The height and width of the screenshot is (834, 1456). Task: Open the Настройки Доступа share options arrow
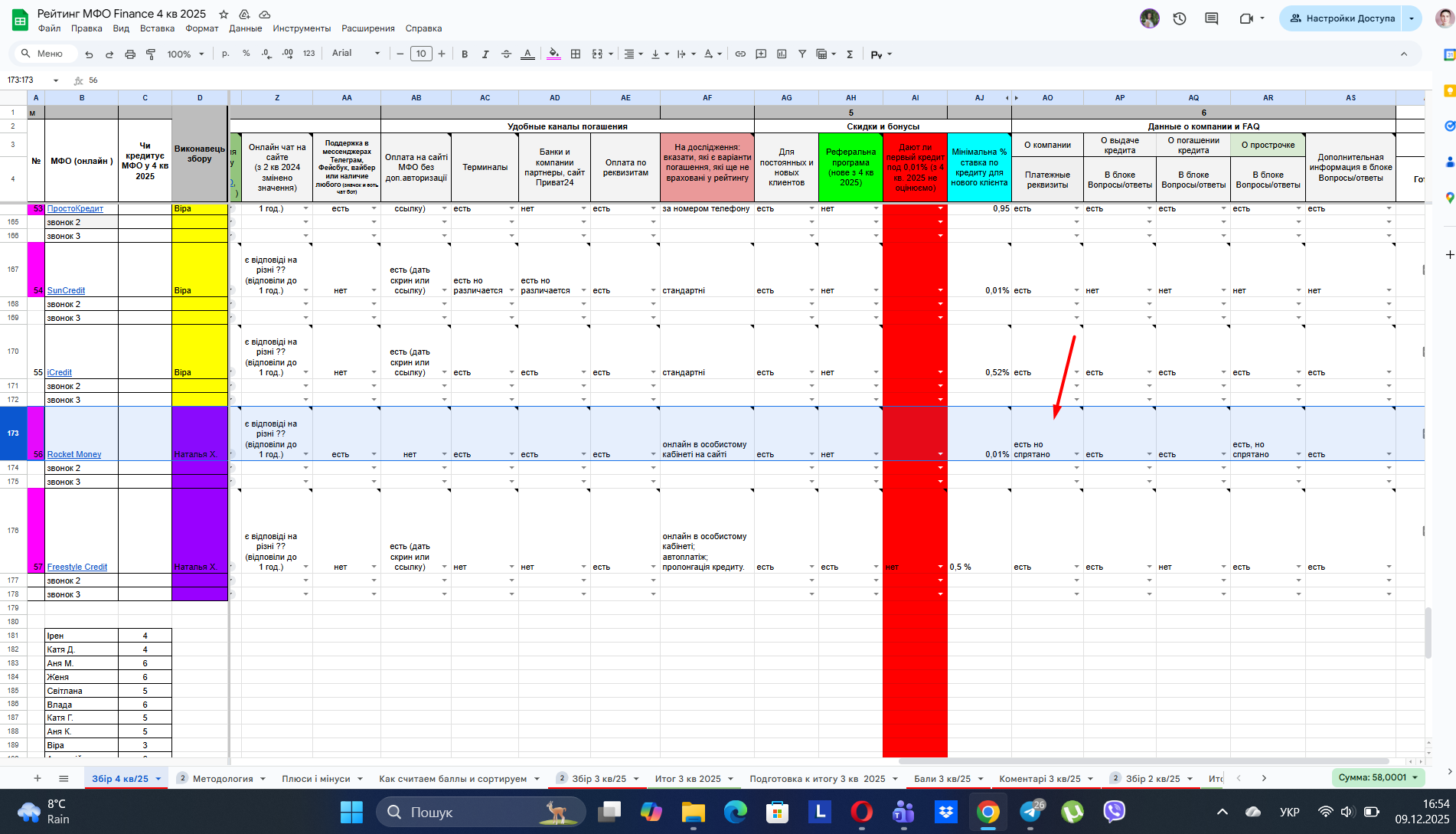[1412, 18]
